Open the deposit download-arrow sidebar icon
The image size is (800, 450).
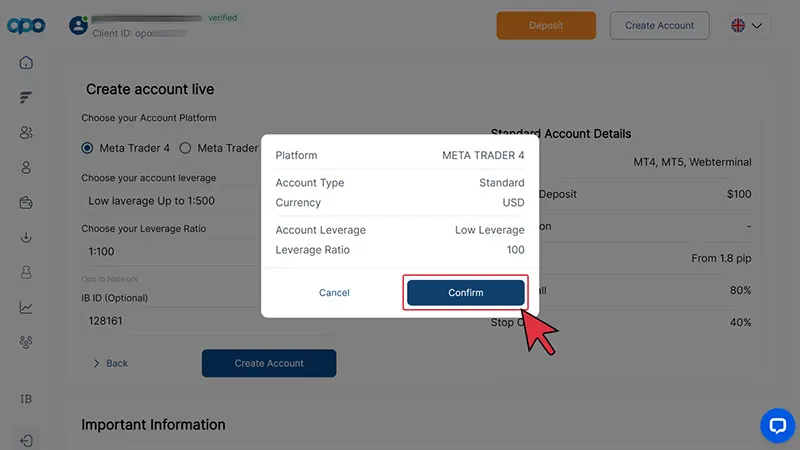point(26,237)
